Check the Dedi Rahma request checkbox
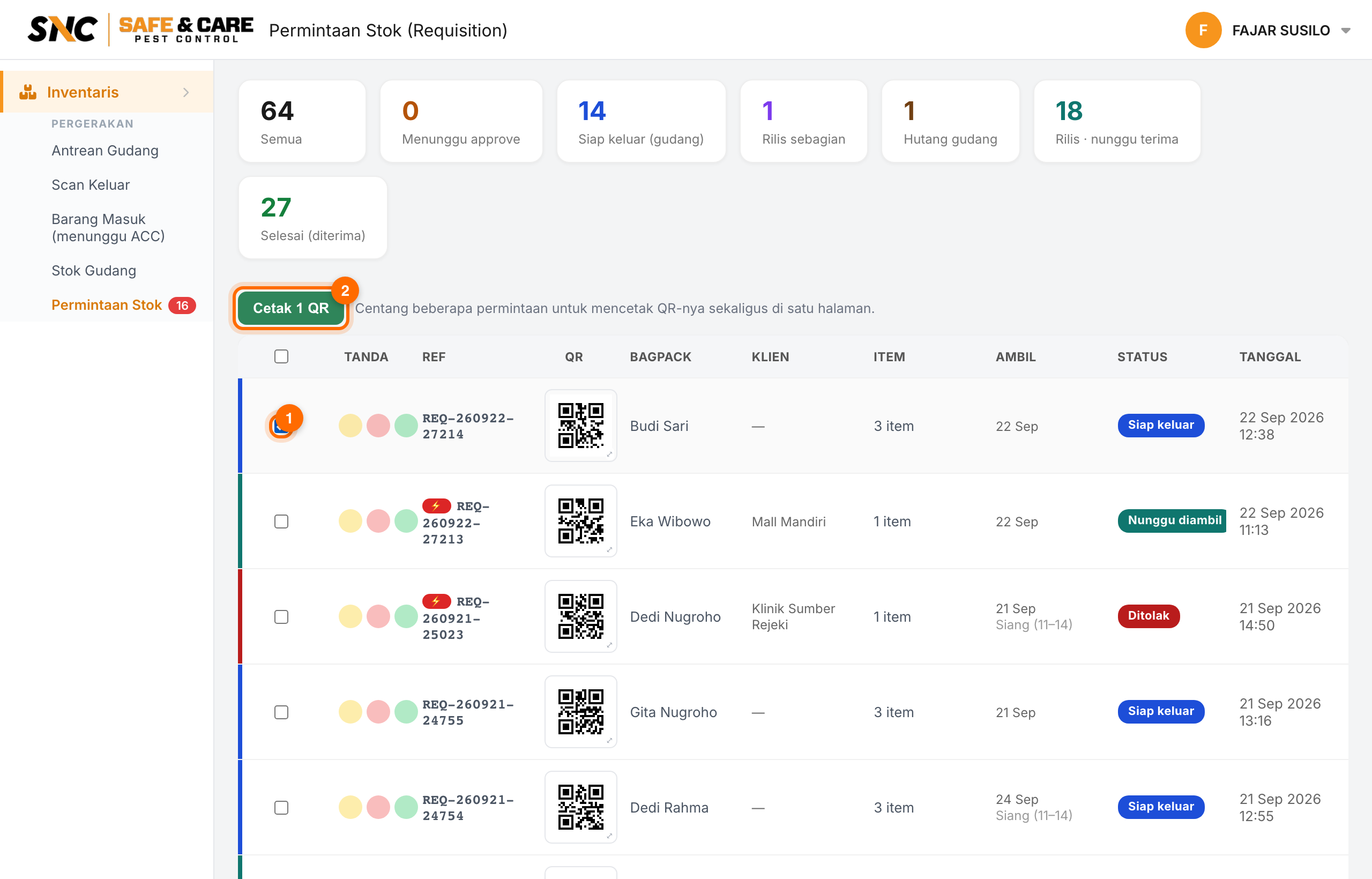 click(x=281, y=808)
